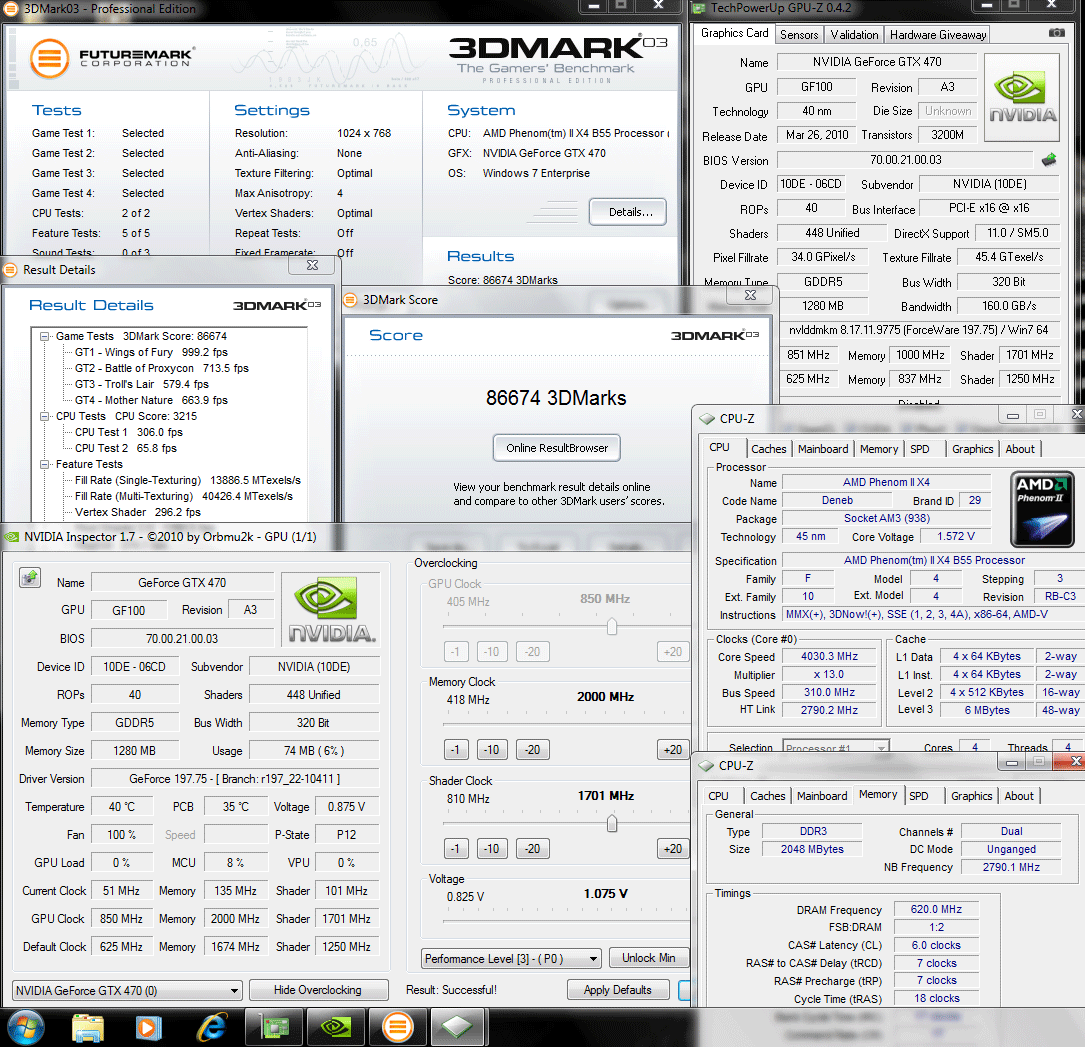
Task: Click the AMD Phenom II logo in CPU-Z
Action: click(x=1042, y=509)
